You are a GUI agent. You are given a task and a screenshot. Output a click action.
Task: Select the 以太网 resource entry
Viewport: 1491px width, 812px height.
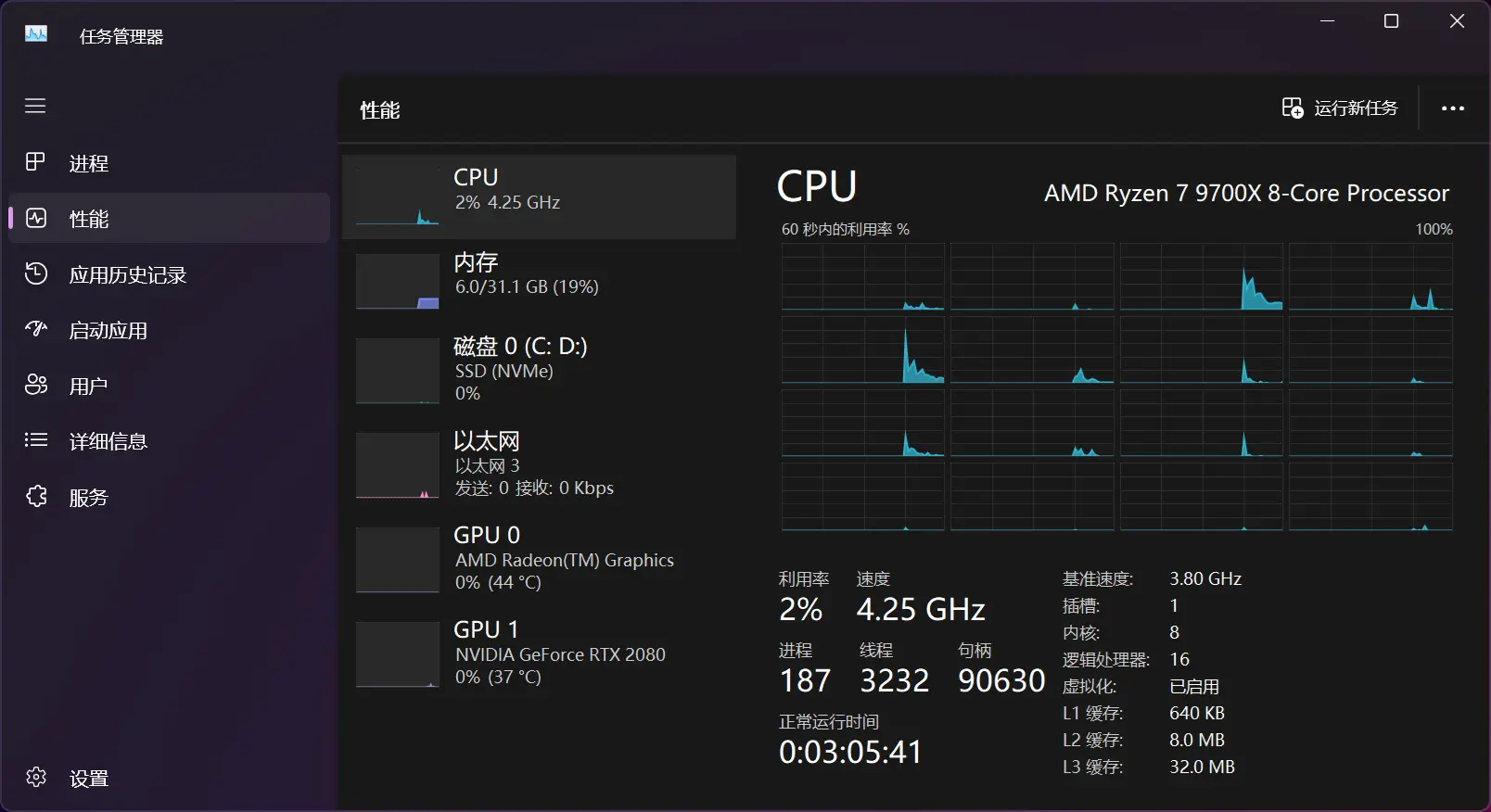click(x=539, y=464)
